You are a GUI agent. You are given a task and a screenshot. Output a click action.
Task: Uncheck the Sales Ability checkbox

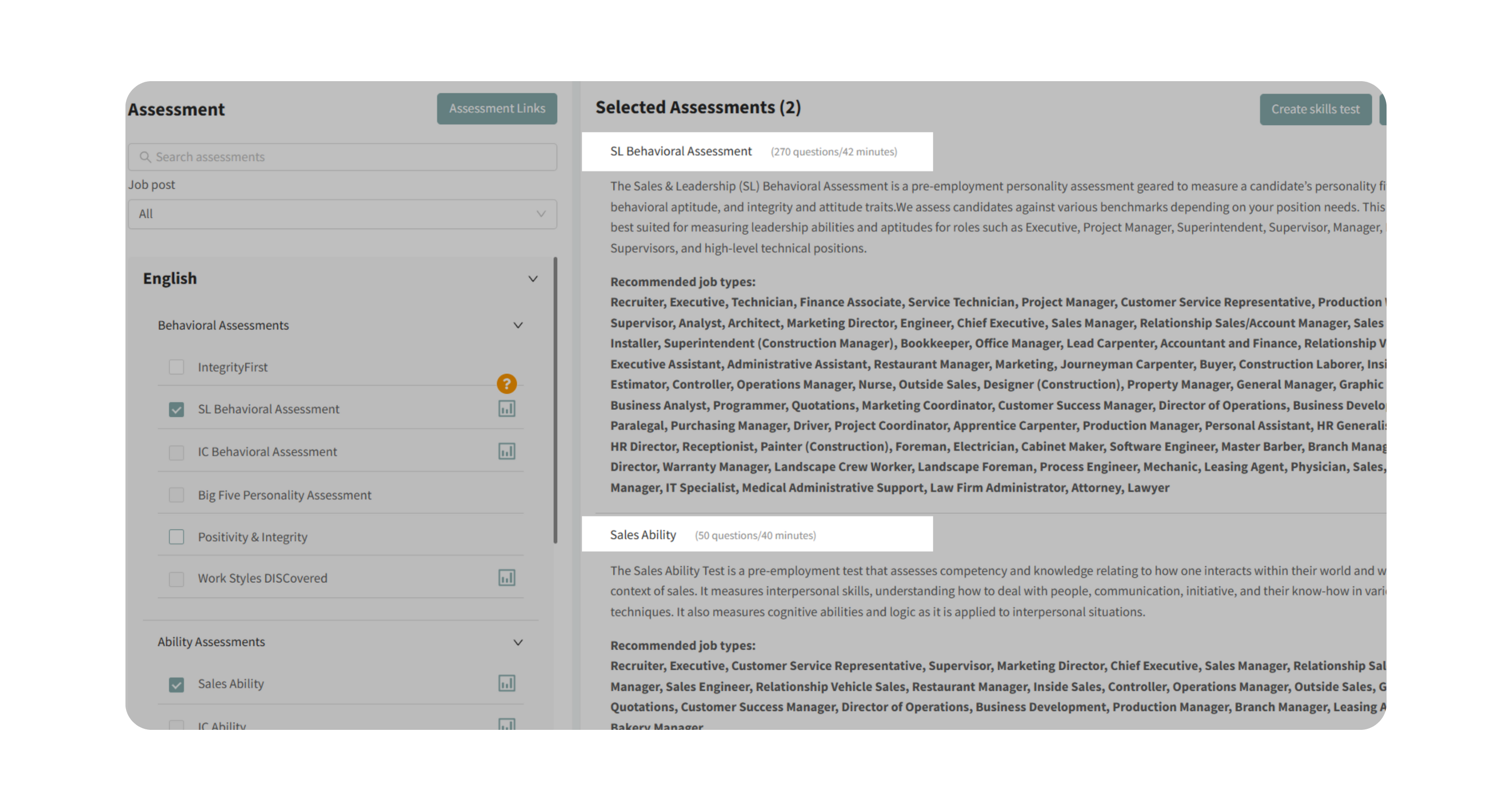pyautogui.click(x=176, y=685)
